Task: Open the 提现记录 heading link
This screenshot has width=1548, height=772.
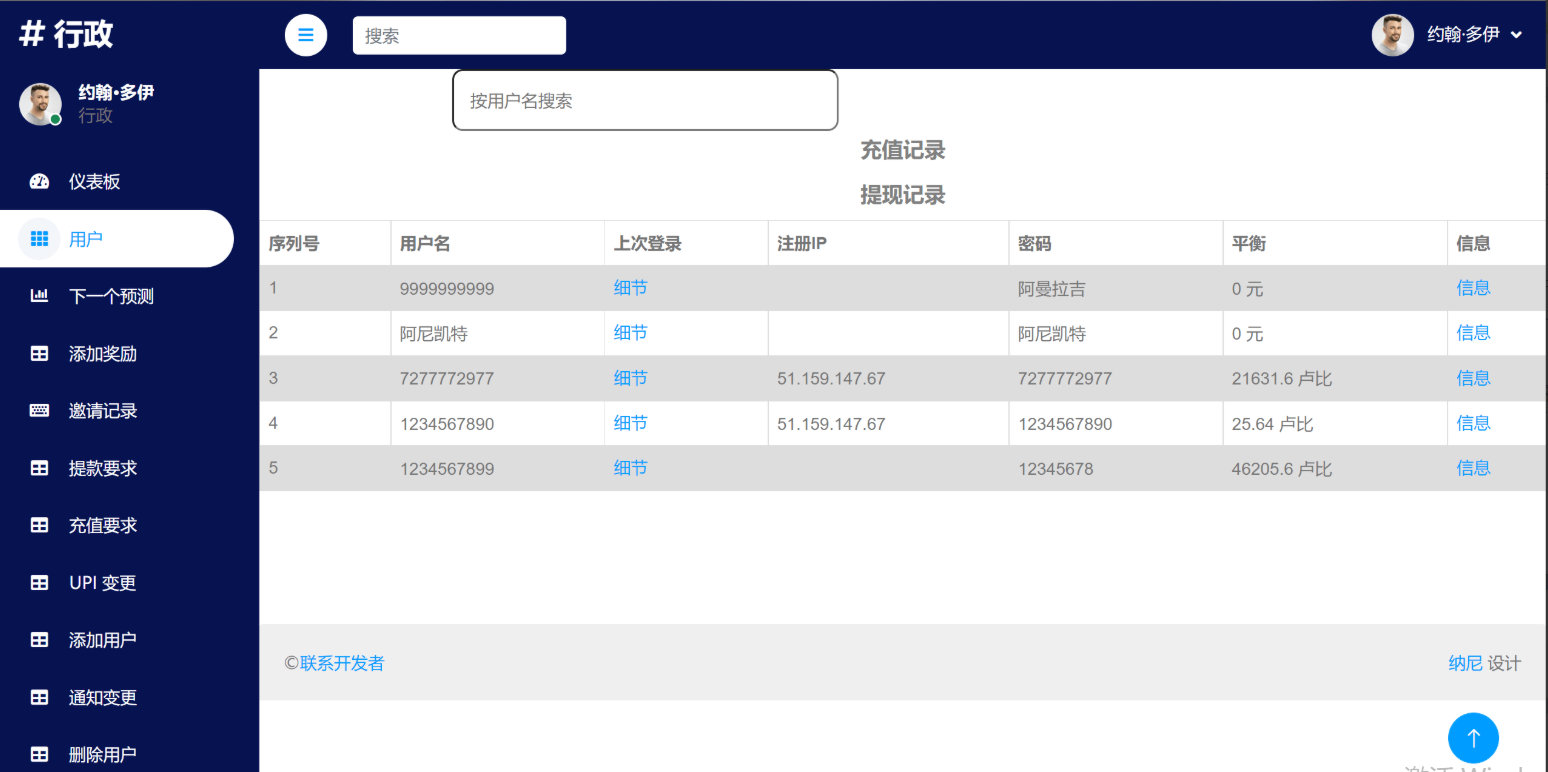Action: point(903,195)
